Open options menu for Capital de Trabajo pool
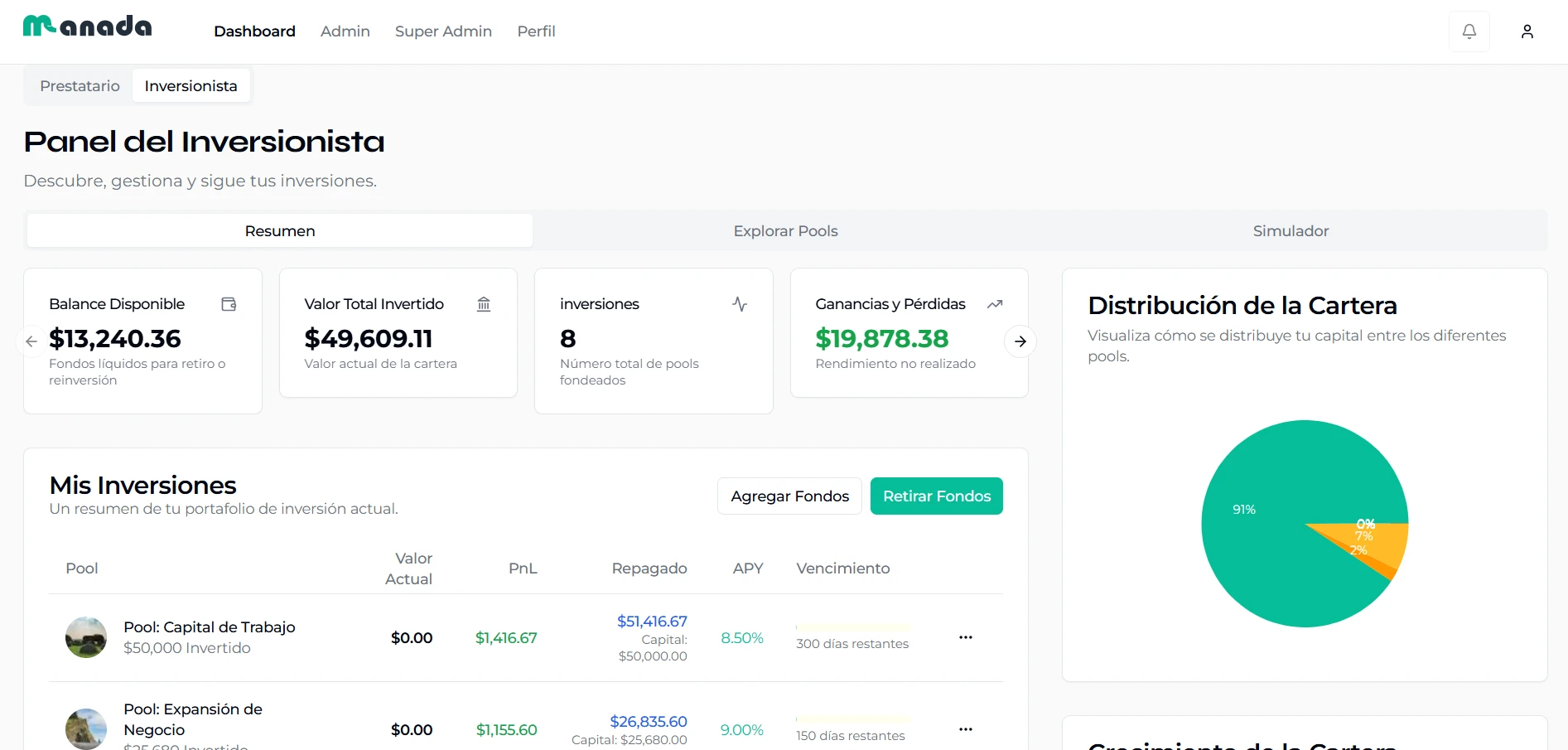 point(966,637)
